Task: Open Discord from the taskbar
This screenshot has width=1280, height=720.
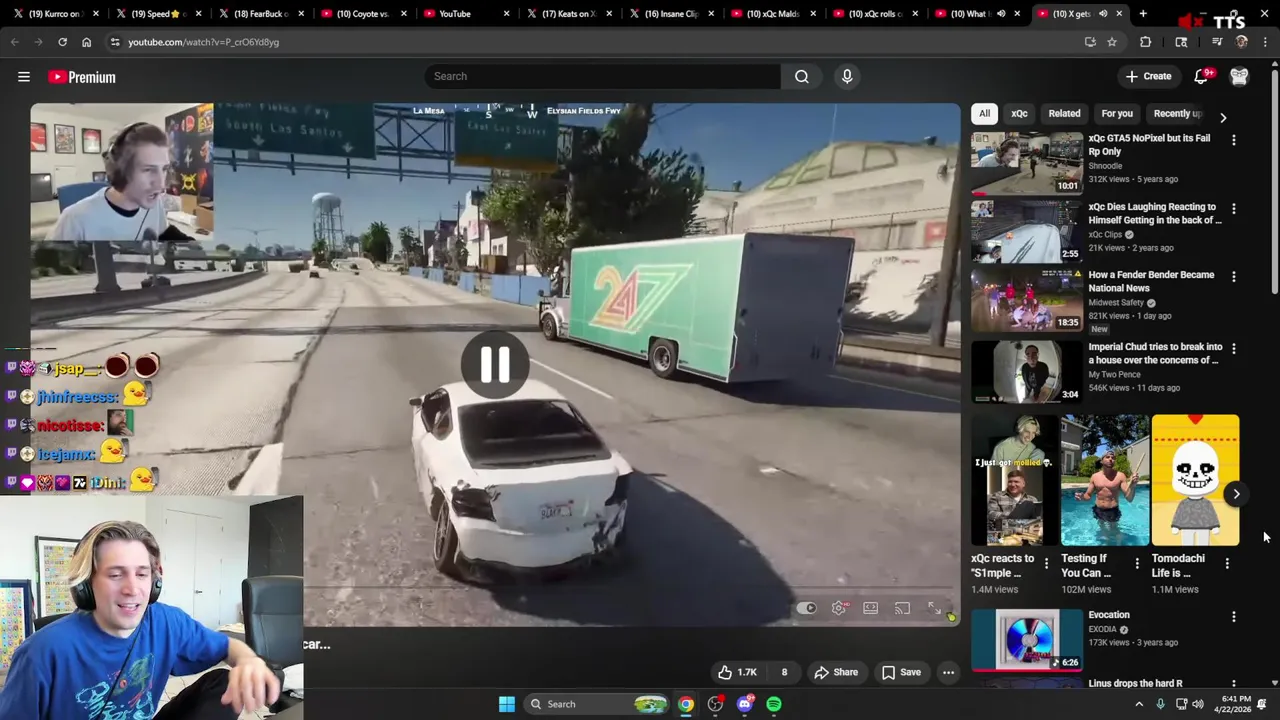Action: pos(744,704)
